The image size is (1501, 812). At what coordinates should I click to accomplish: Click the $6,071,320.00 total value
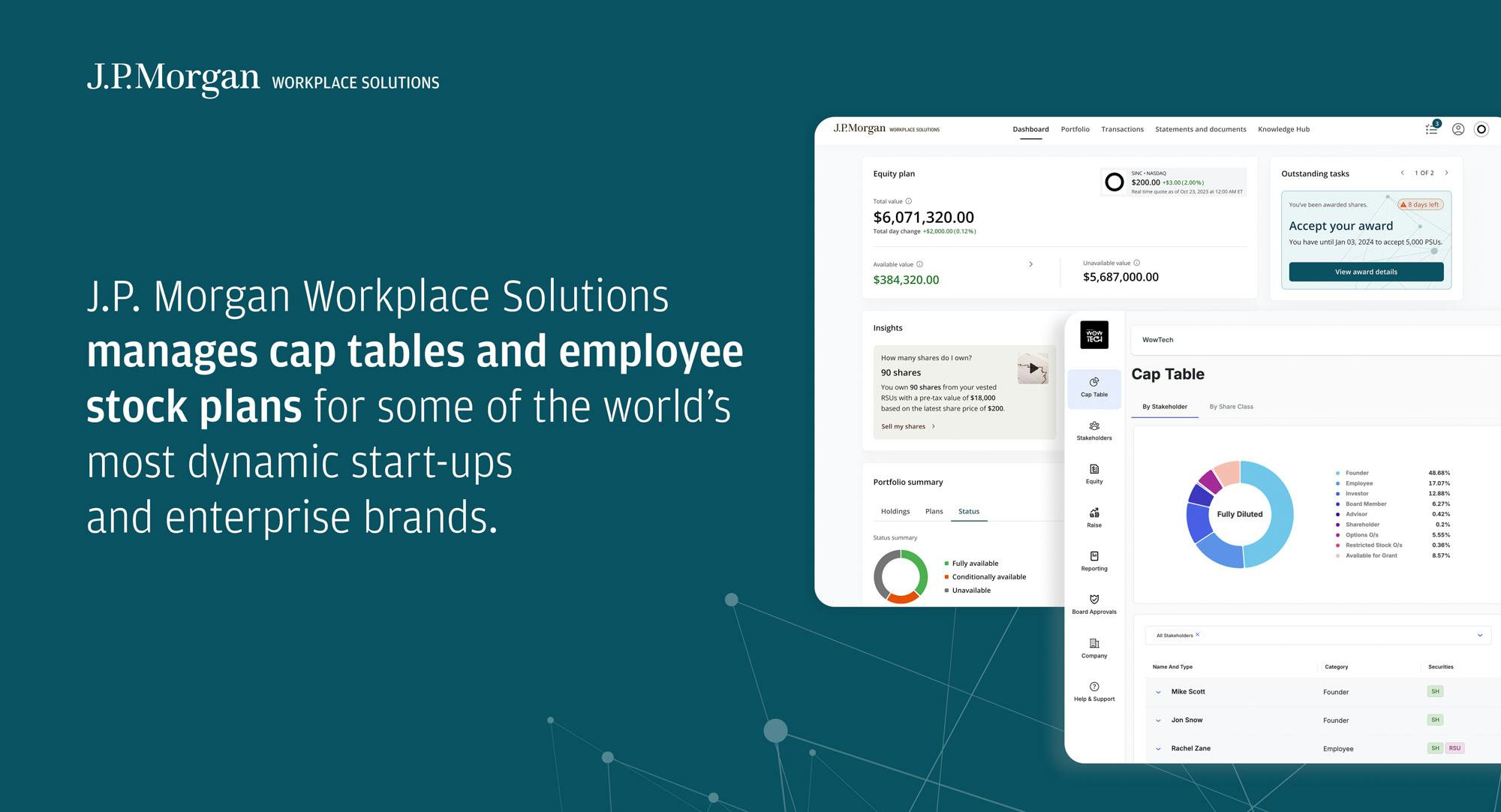click(923, 218)
